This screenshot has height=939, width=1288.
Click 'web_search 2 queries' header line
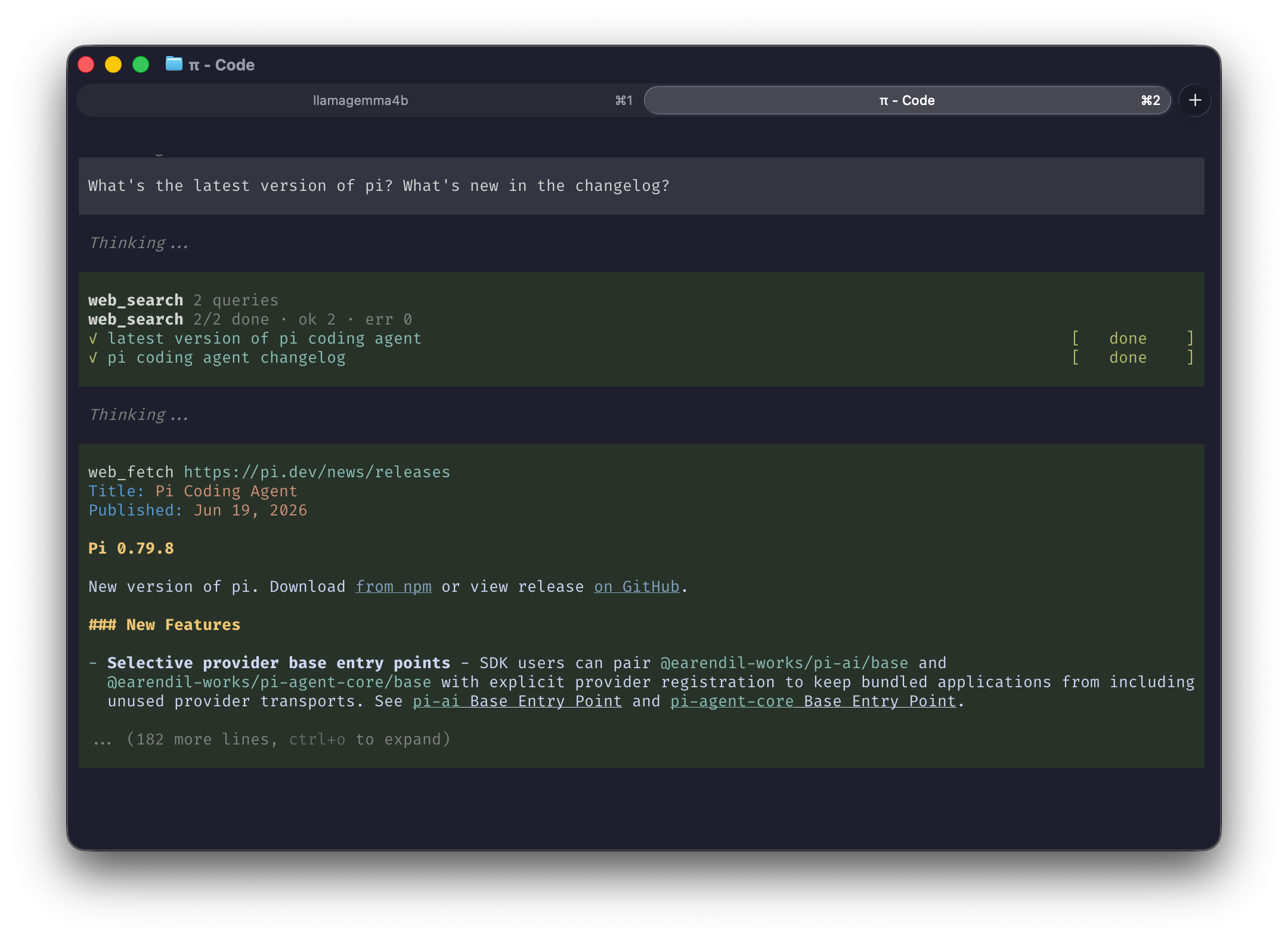(183, 300)
